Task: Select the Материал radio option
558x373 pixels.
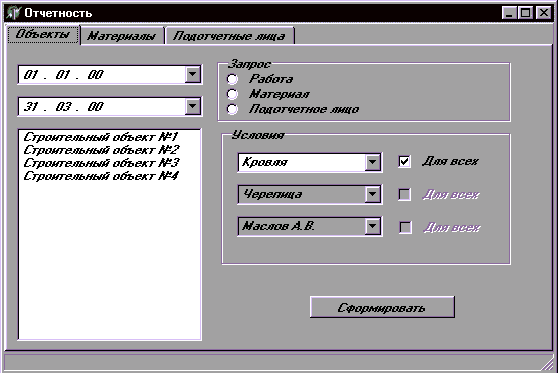Action: (232, 94)
